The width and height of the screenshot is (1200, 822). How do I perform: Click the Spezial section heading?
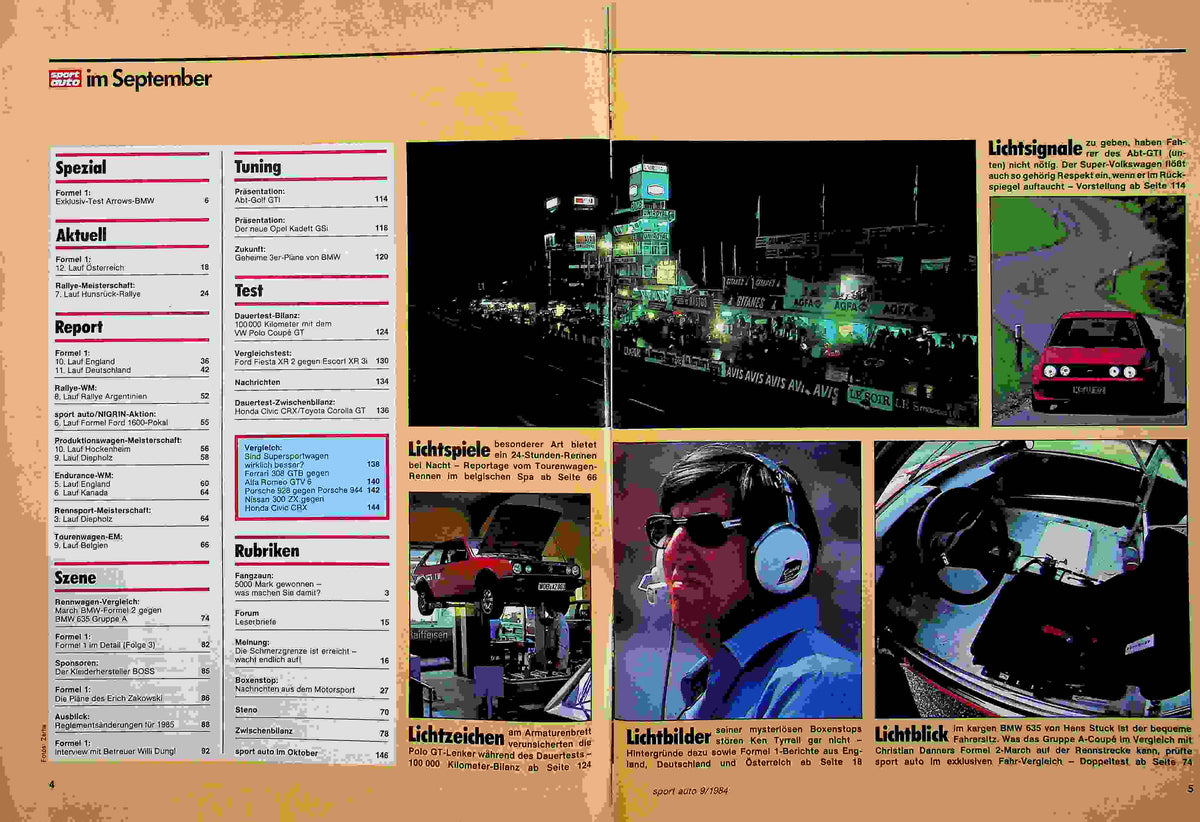click(81, 168)
